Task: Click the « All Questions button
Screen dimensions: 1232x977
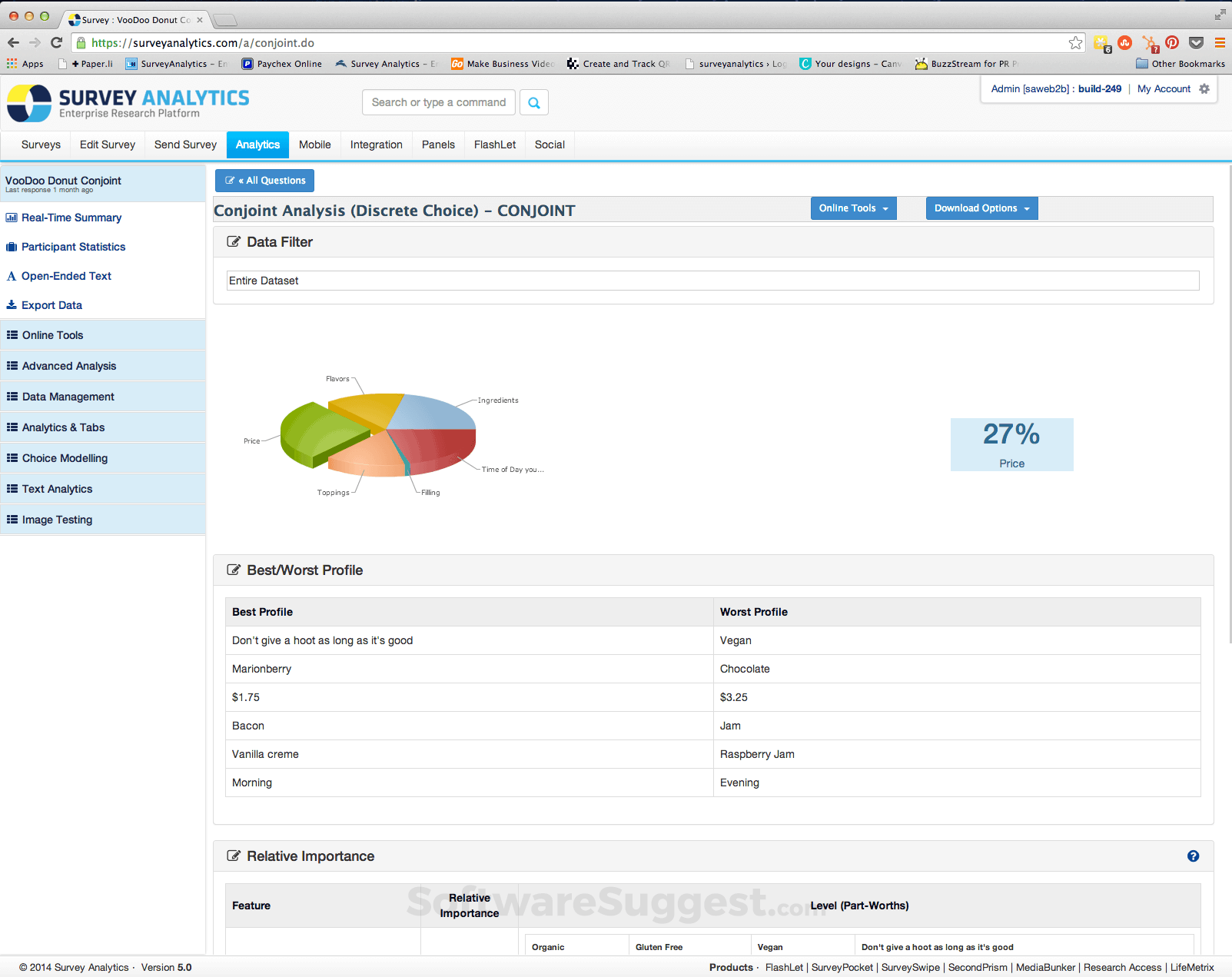Action: 264,180
